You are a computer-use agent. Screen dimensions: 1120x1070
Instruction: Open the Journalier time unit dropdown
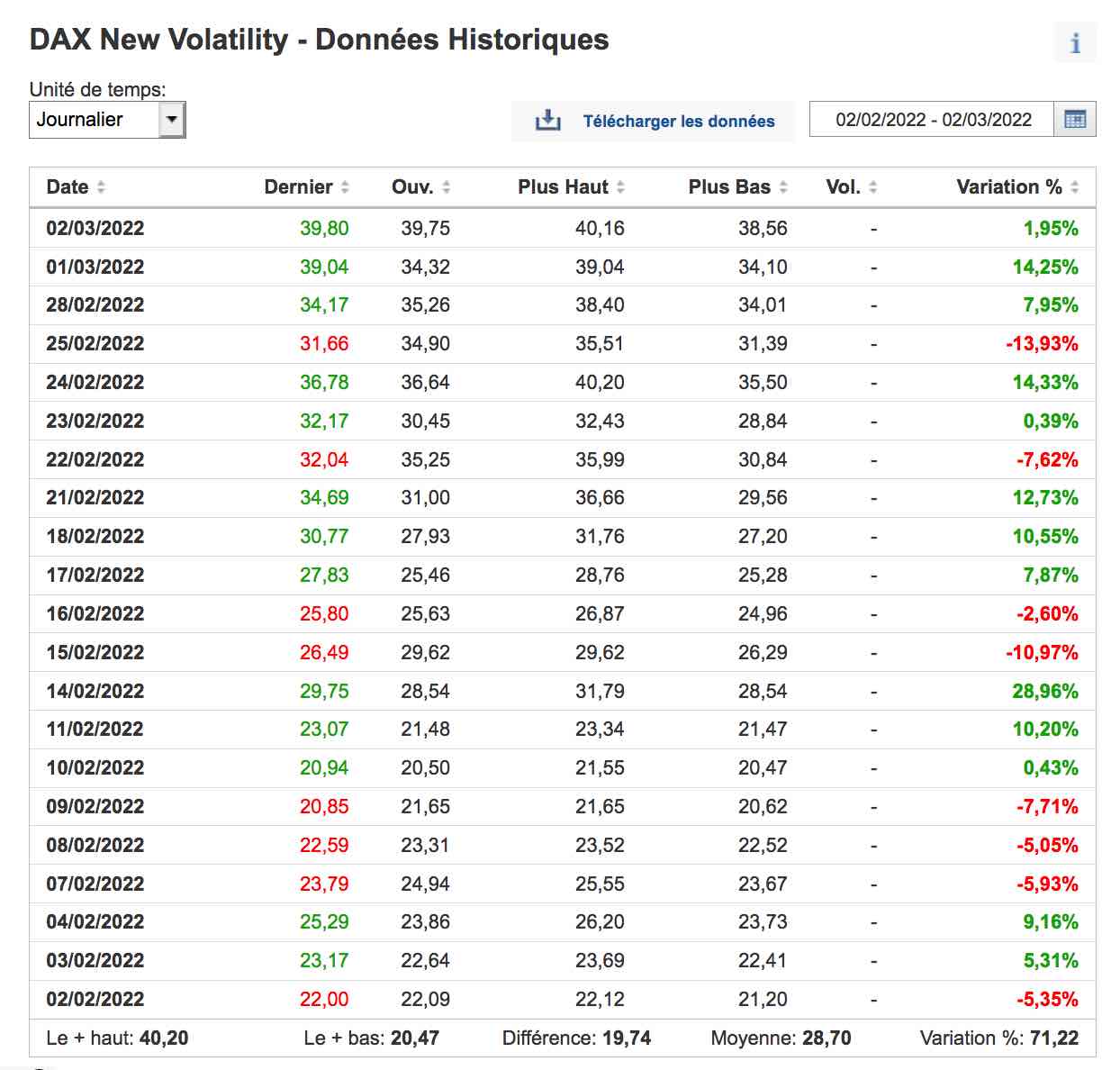point(107,120)
